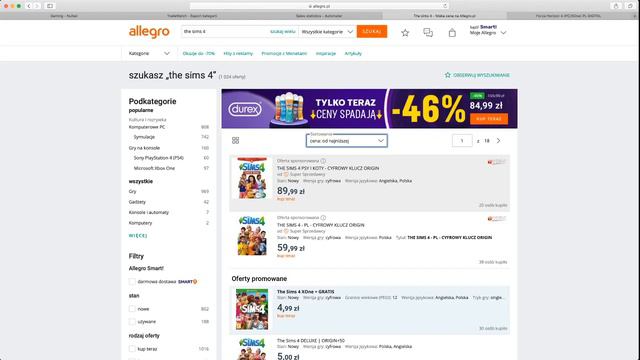Open the sorting dropdown cena od najniższej

click(347, 140)
